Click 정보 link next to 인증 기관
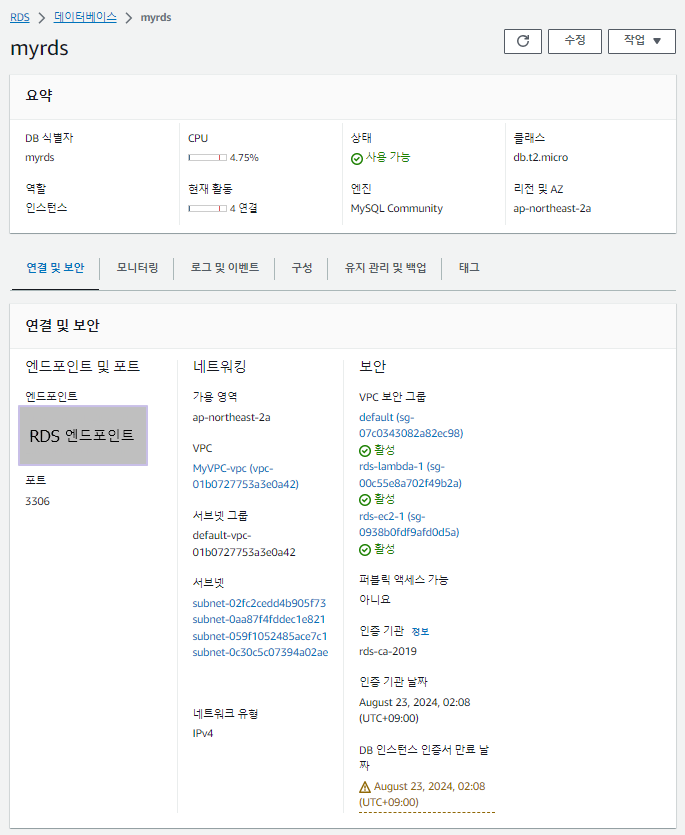This screenshot has height=835, width=685. click(x=420, y=632)
